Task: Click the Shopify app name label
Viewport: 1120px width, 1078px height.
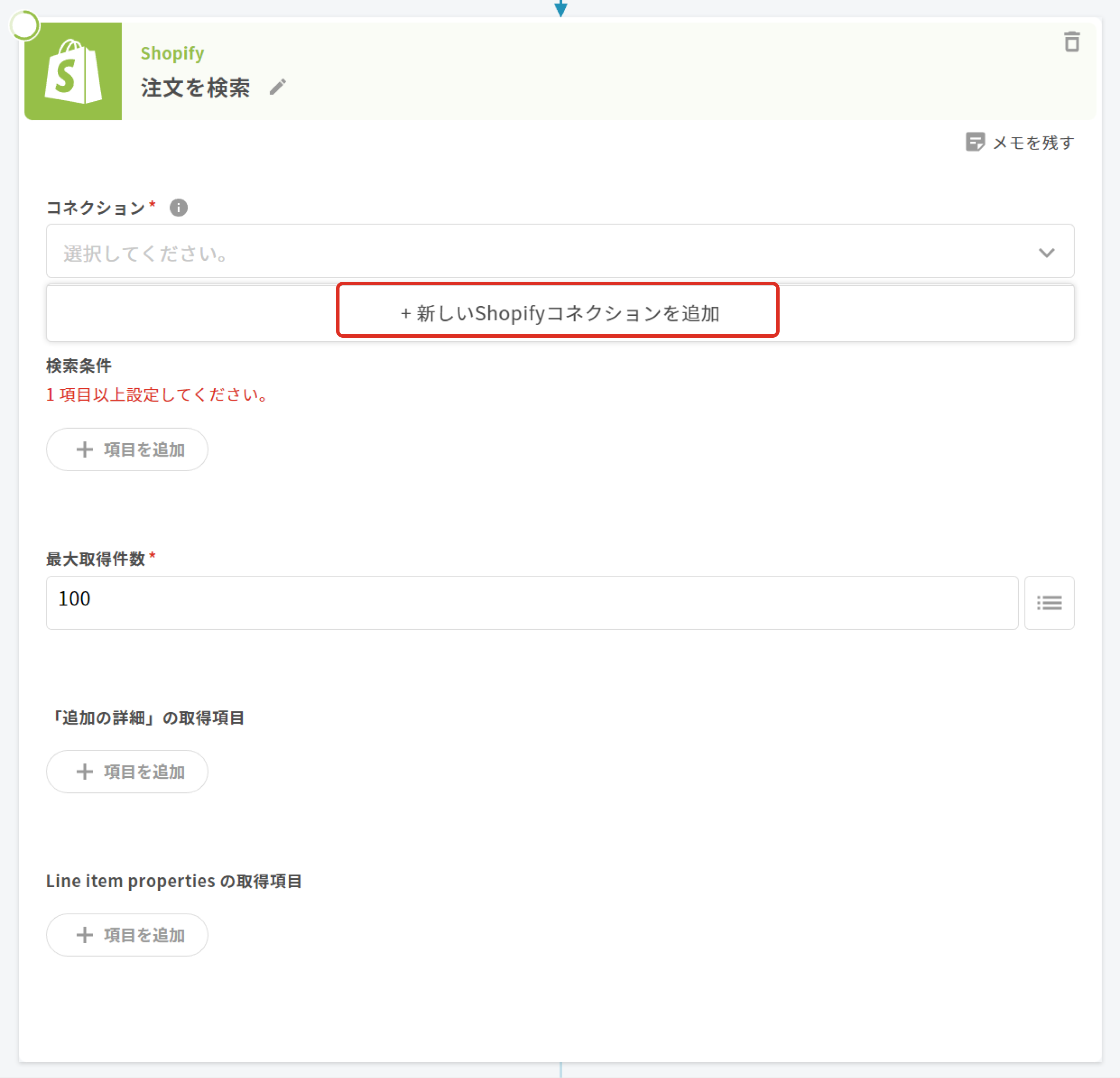Action: [x=172, y=53]
